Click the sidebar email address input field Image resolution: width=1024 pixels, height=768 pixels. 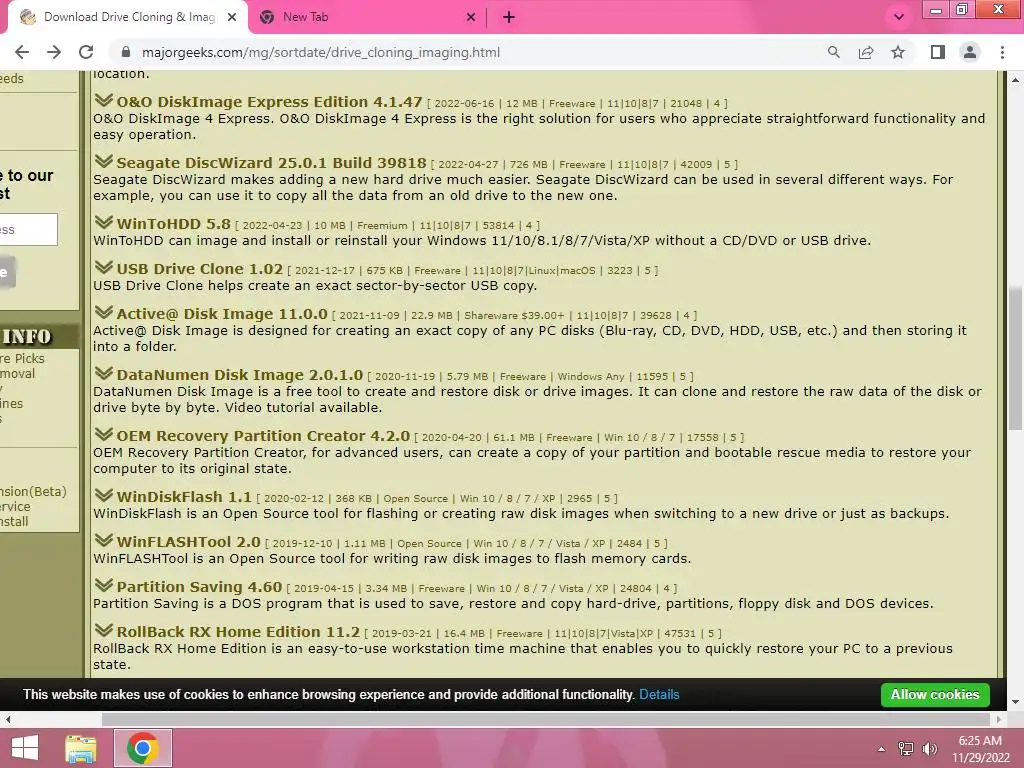(29, 229)
